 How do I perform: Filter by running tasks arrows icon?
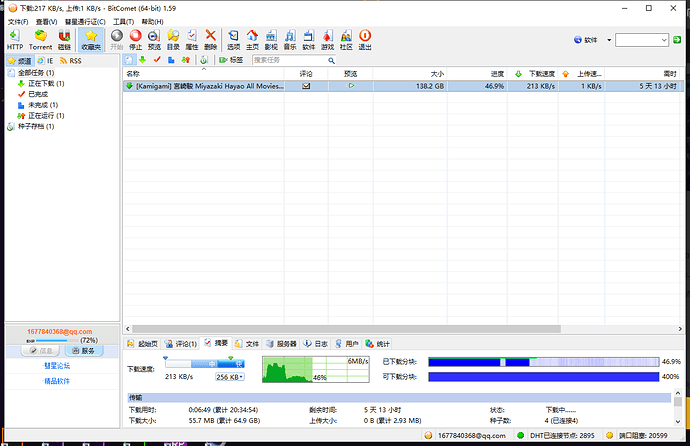tap(186, 60)
